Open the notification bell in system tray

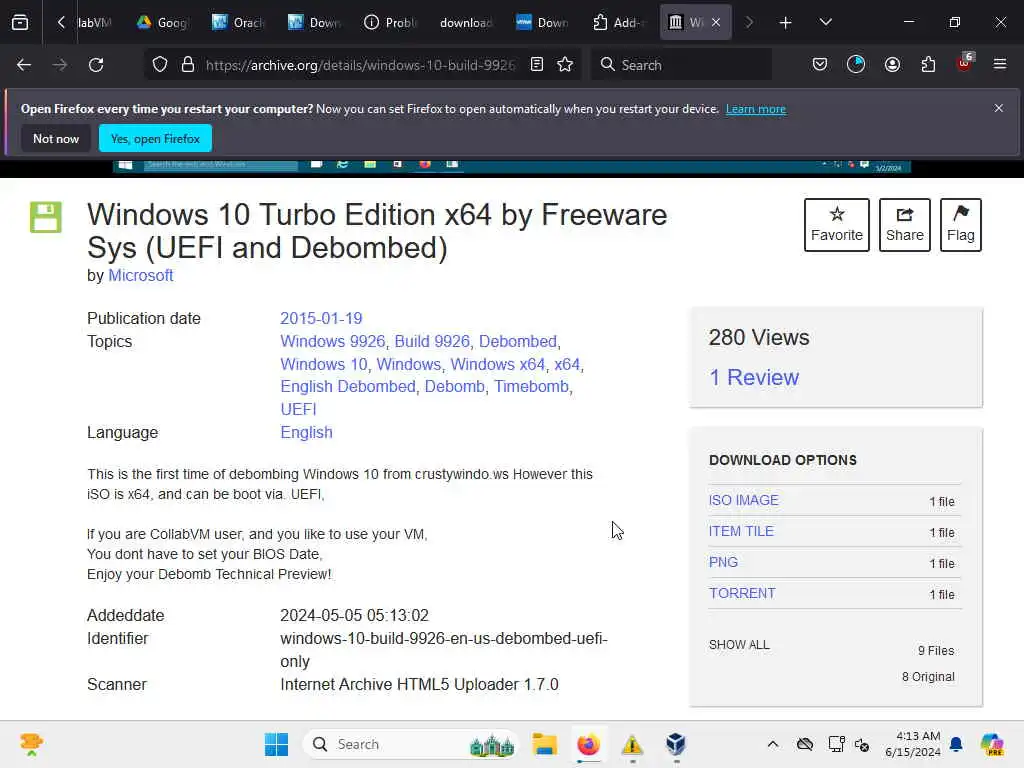coord(956,744)
